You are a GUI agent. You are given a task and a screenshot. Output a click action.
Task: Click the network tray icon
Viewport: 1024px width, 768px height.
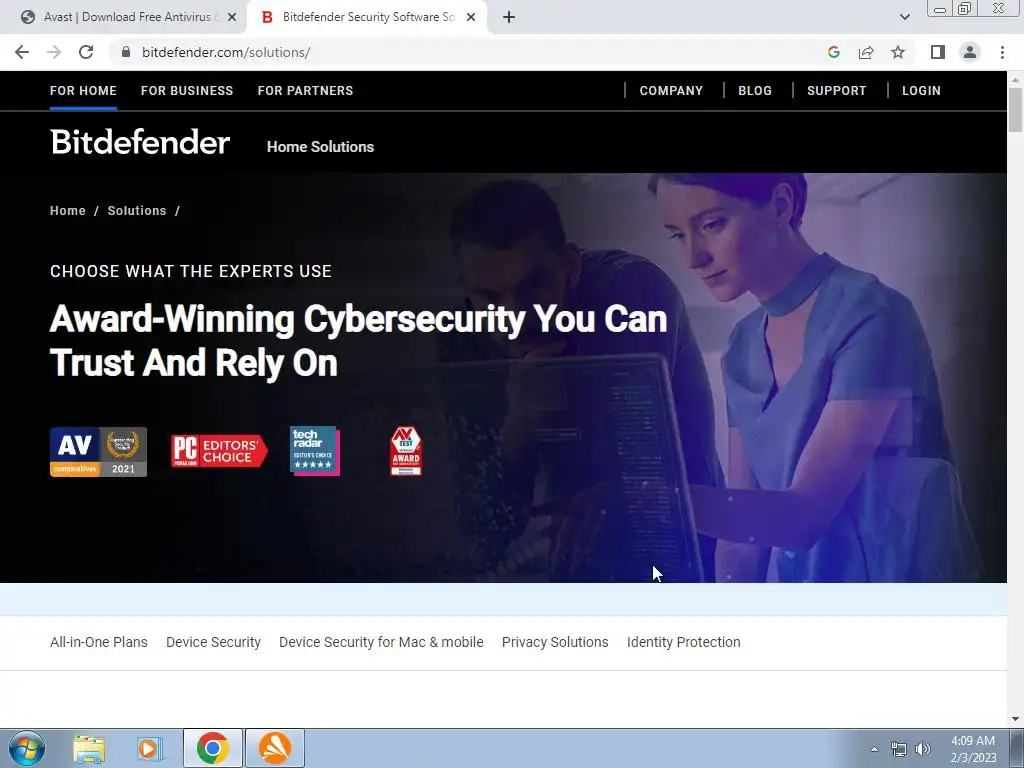coord(899,749)
